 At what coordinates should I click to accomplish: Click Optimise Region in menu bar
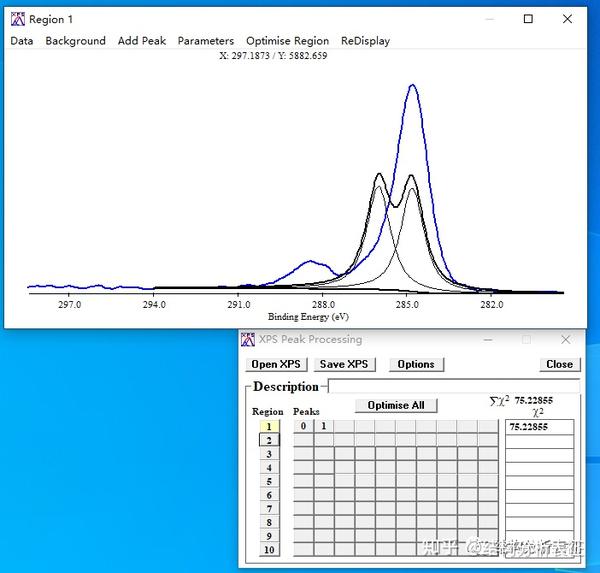(287, 41)
